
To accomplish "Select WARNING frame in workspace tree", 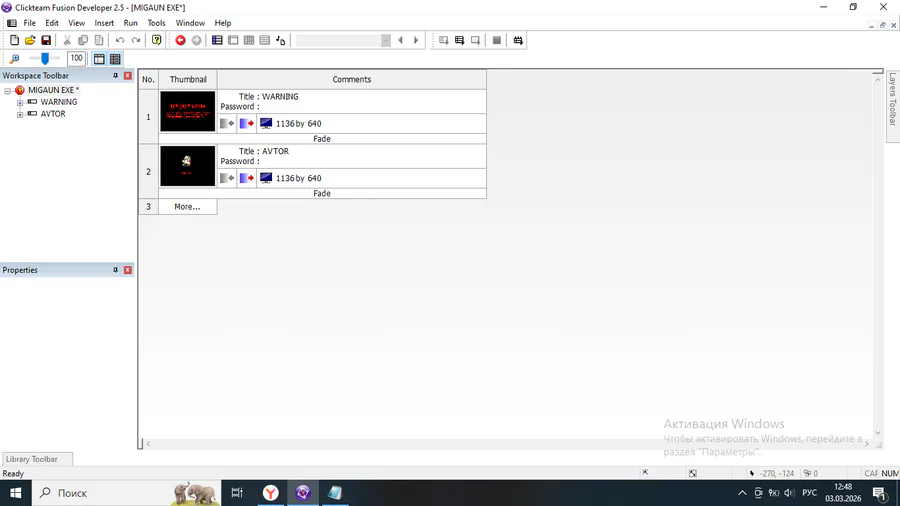I will coord(59,102).
